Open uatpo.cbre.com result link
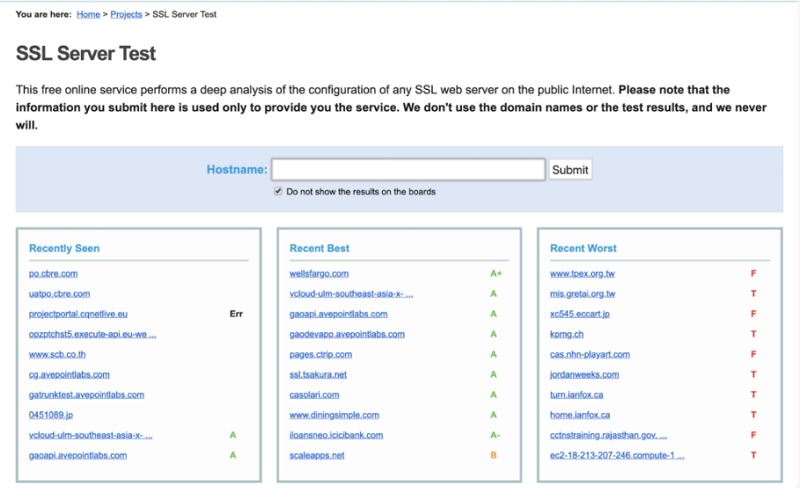 (x=60, y=293)
